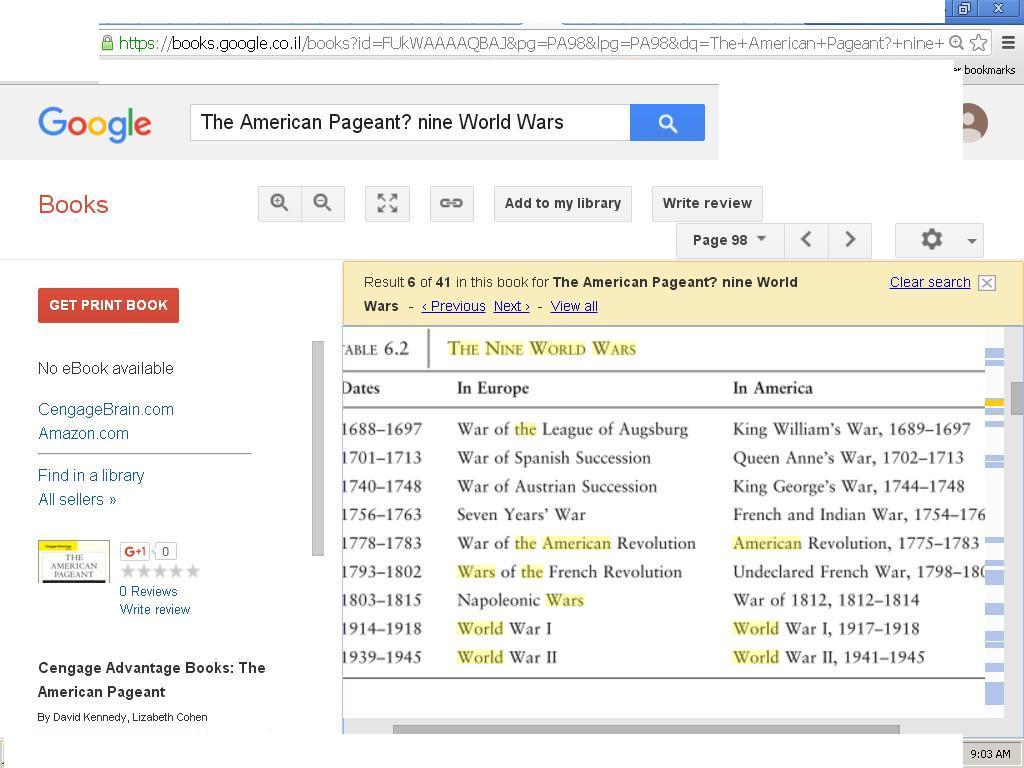Go to the previous page arrow
1024x768 pixels.
click(x=806, y=240)
